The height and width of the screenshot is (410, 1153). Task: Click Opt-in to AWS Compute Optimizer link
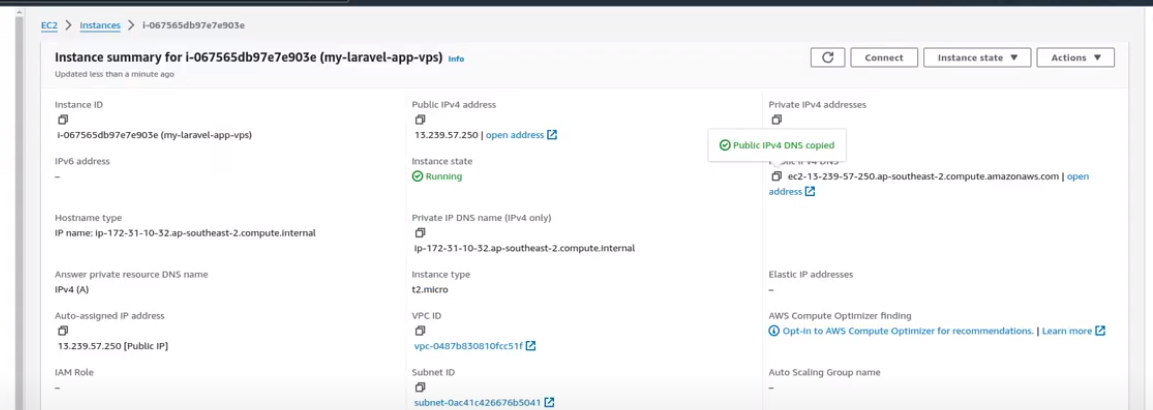coord(908,331)
